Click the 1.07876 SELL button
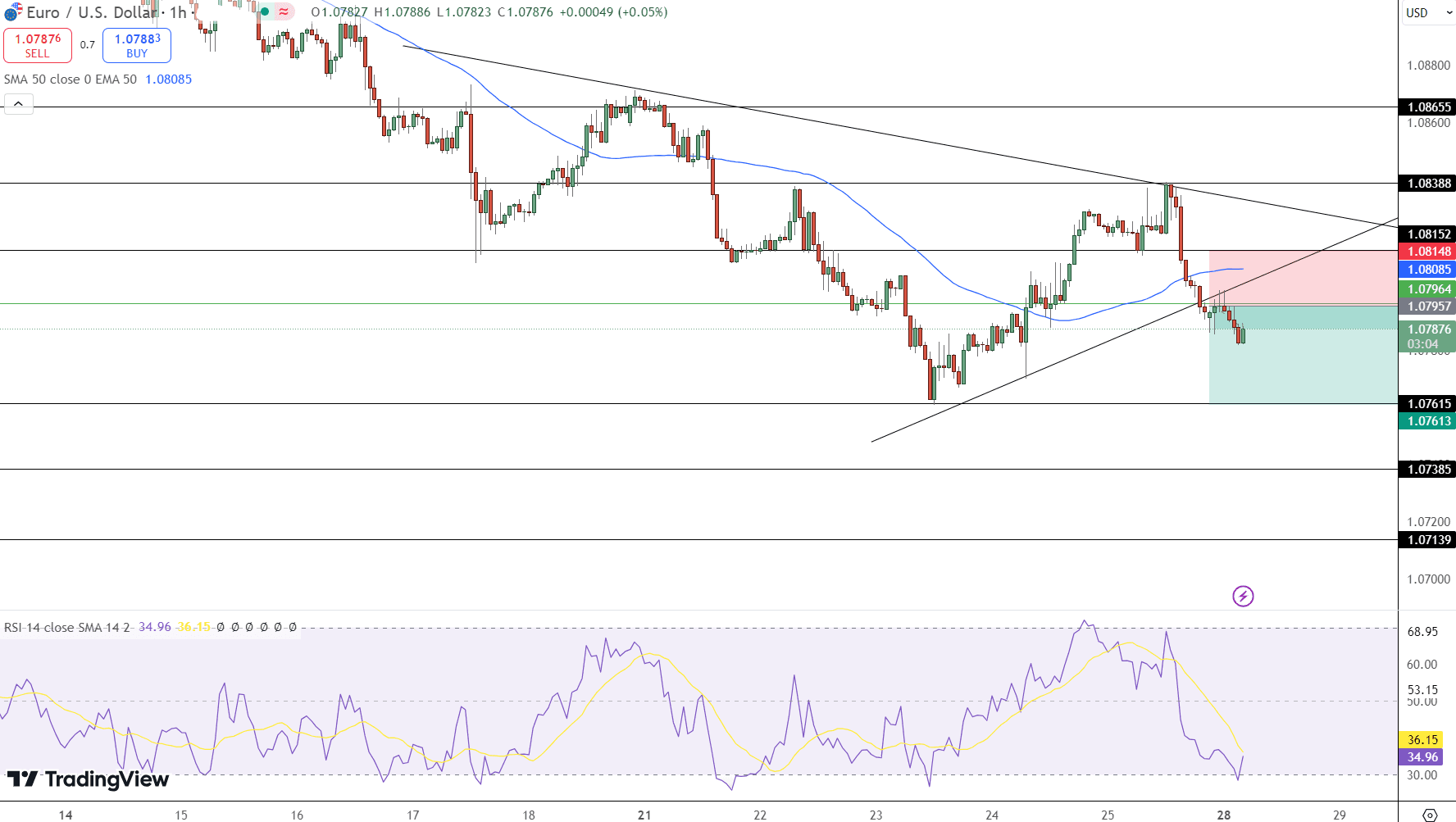Image resolution: width=1456 pixels, height=822 pixels. tap(38, 45)
